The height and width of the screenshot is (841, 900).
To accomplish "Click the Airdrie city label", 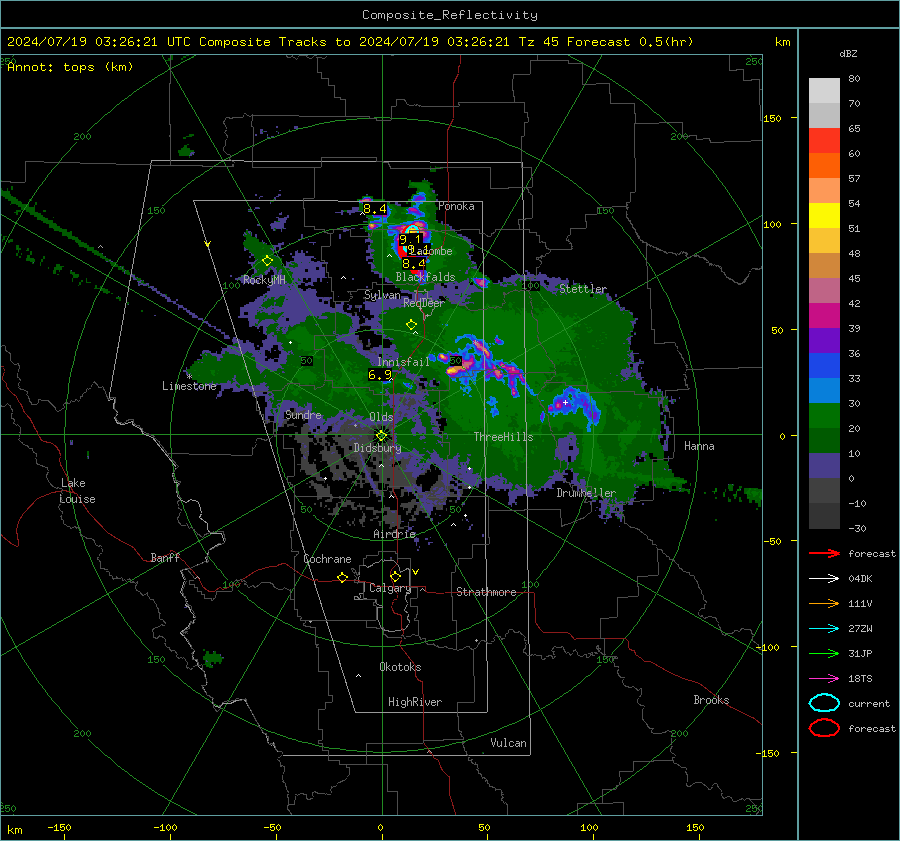I will [394, 534].
